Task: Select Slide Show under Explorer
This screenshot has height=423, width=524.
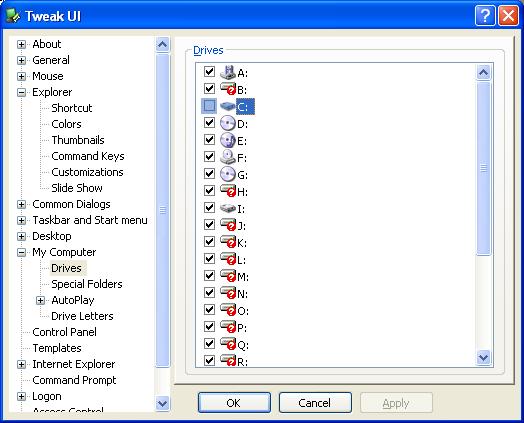Action: tap(77, 188)
